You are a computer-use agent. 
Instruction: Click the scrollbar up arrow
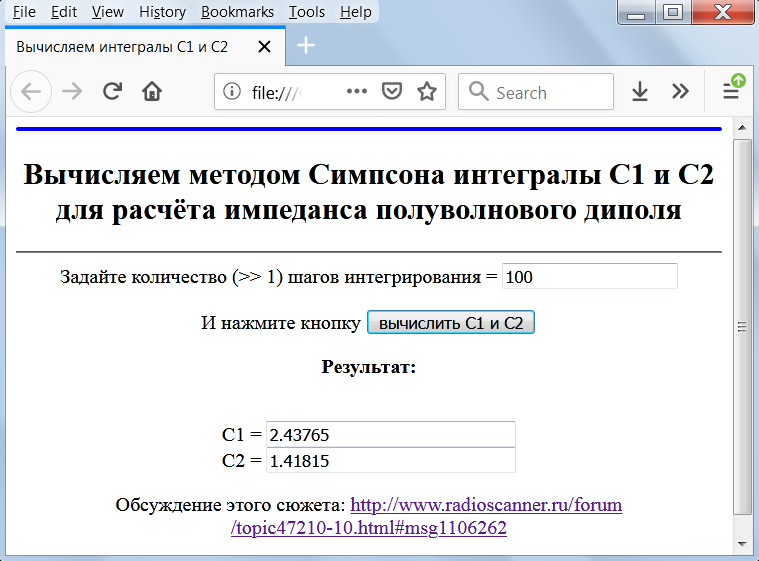[x=742, y=128]
